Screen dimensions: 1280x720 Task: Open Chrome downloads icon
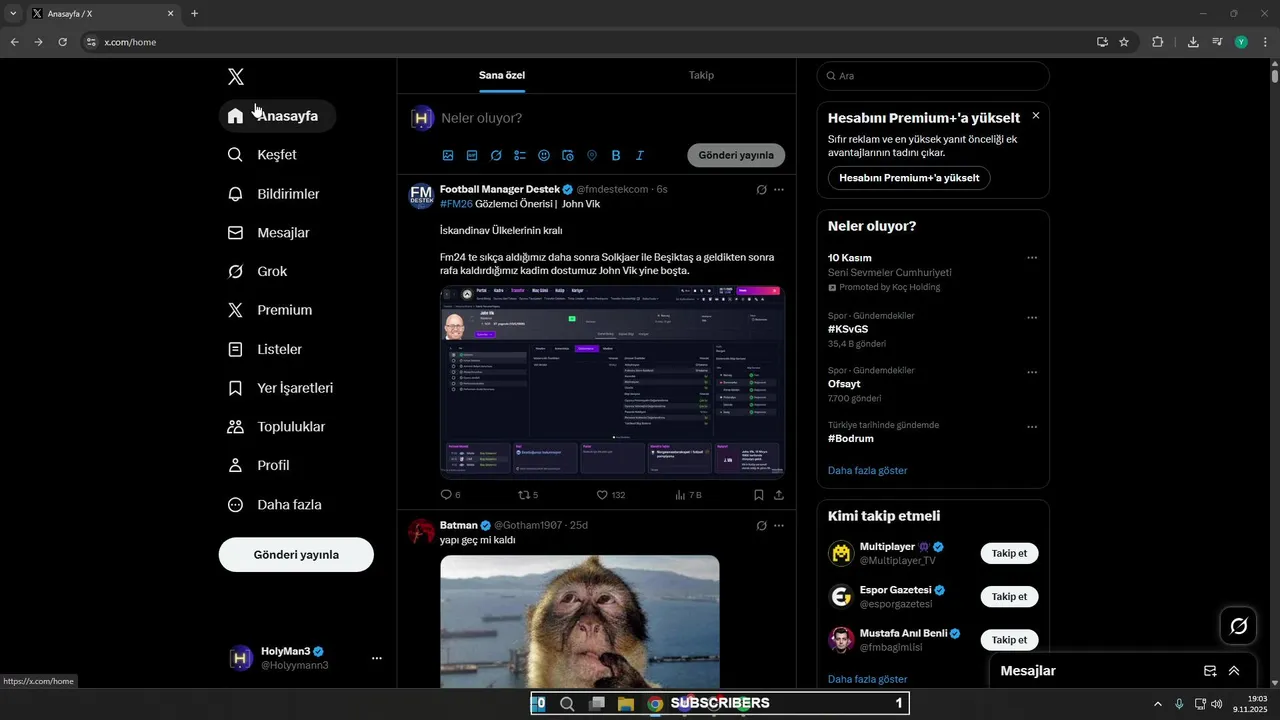point(1193,42)
